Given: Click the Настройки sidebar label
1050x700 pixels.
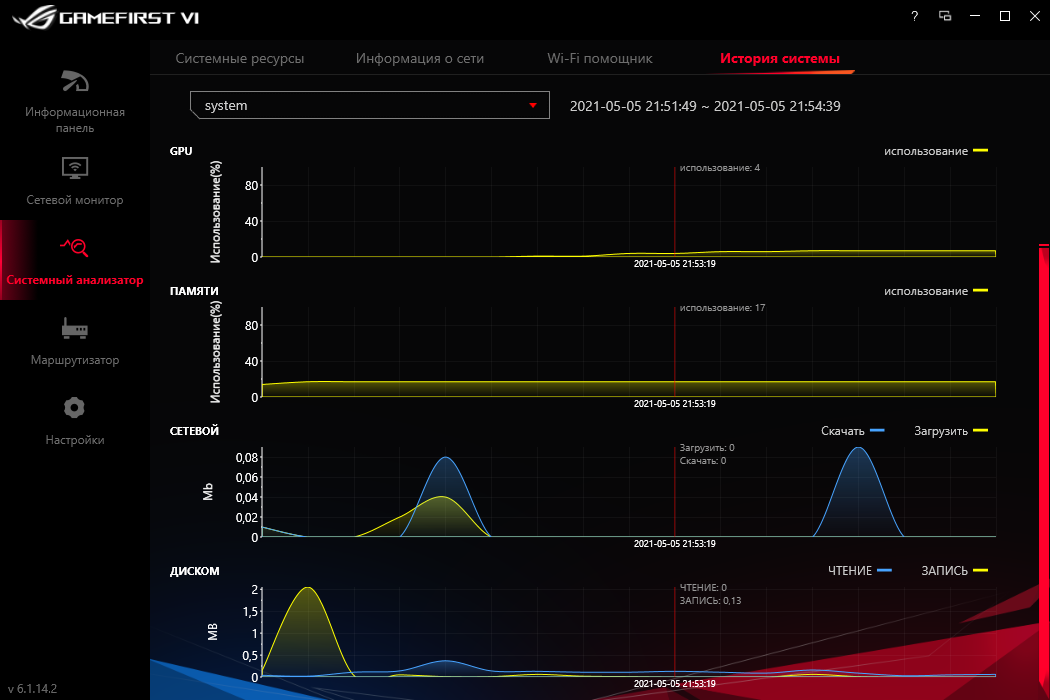Looking at the screenshot, I should pos(75,440).
